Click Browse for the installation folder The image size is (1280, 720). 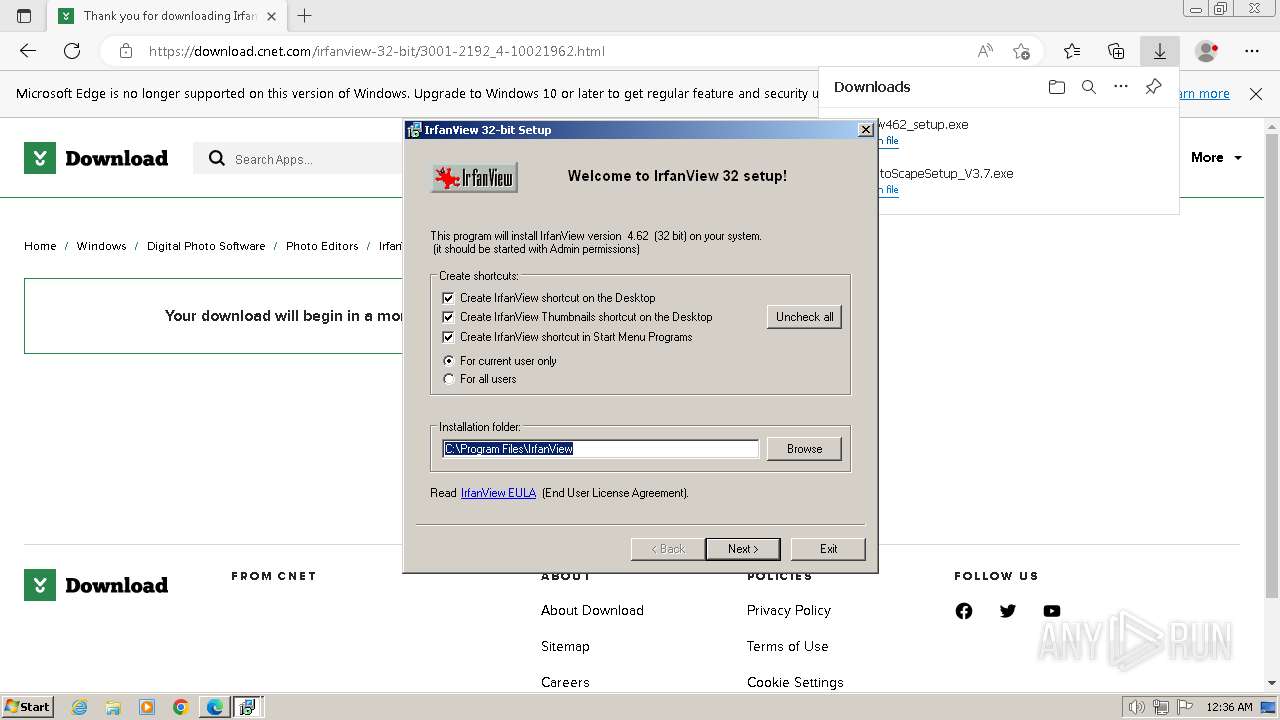pos(804,449)
